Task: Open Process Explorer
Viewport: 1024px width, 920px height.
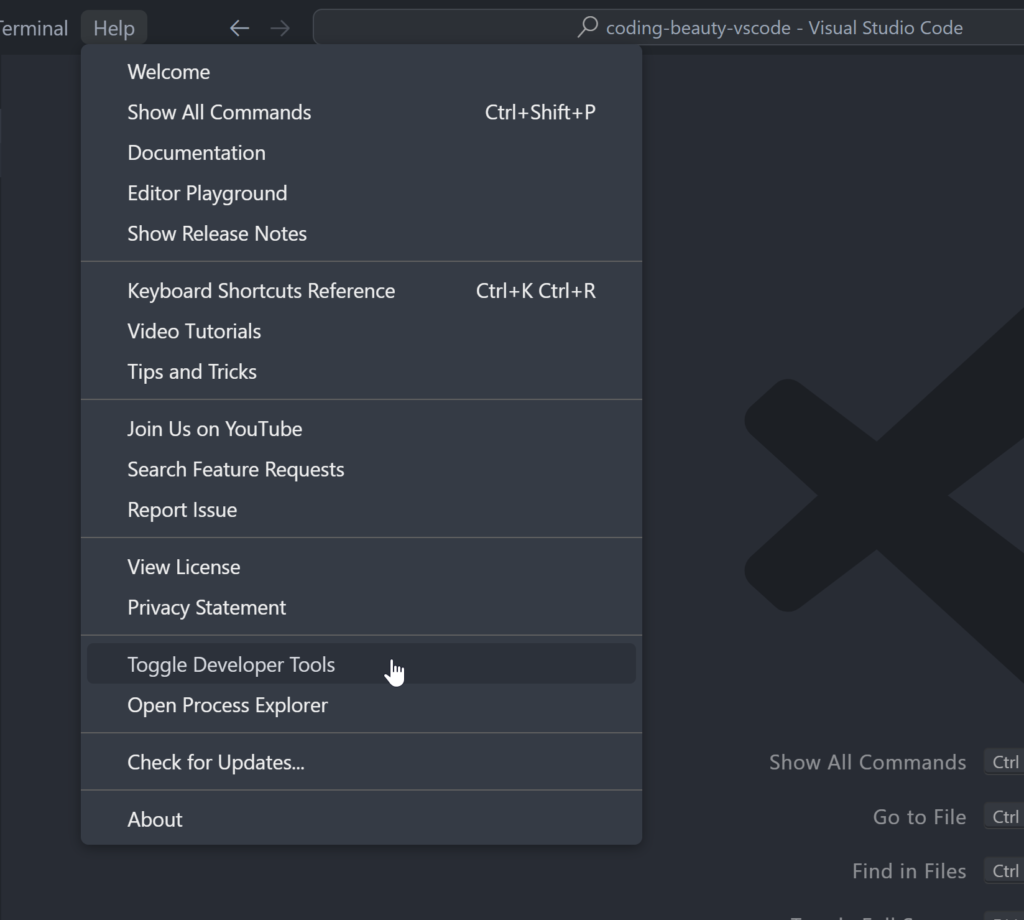Action: coord(227,705)
